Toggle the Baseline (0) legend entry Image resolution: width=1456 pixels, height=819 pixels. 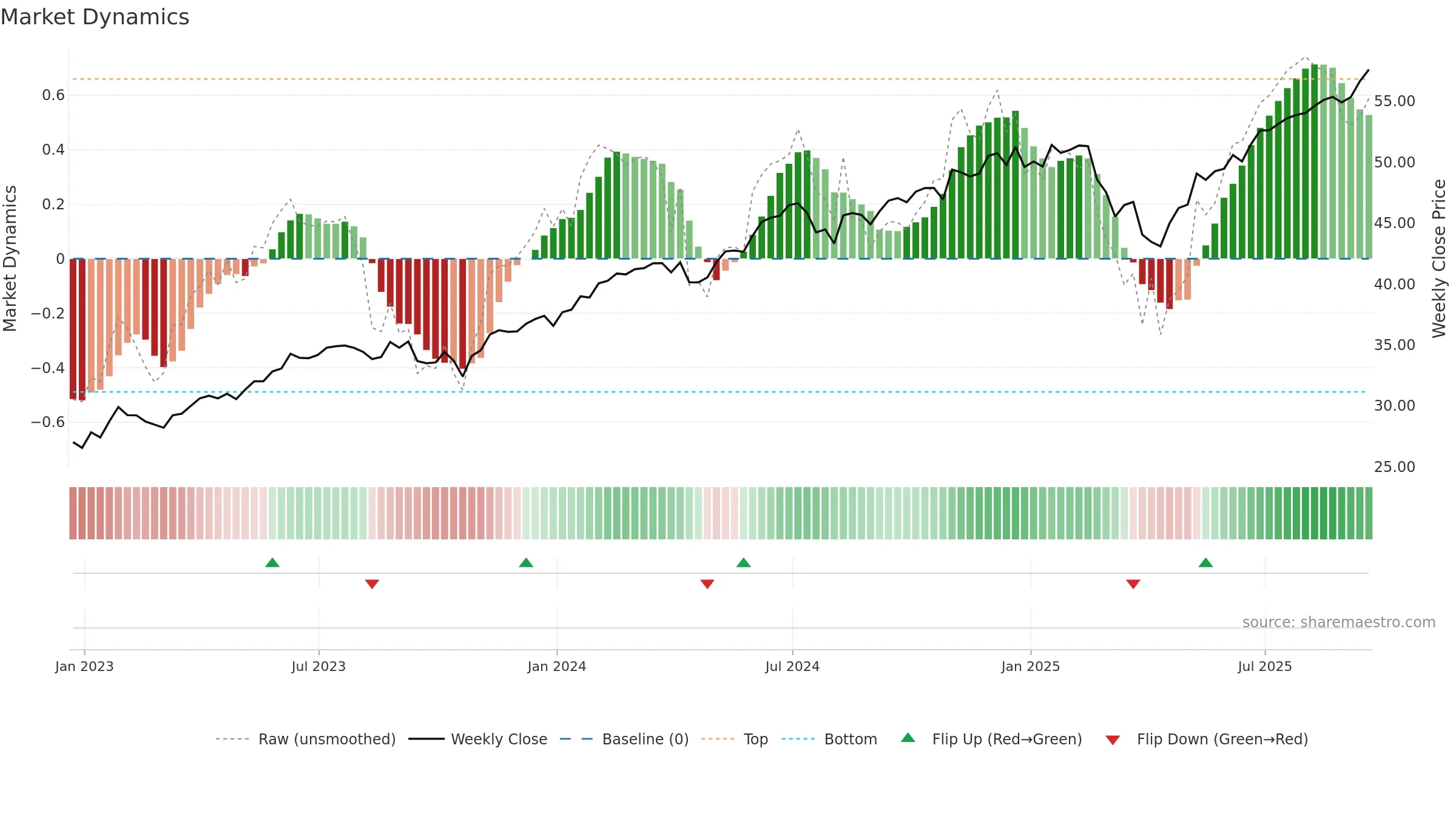(624, 739)
